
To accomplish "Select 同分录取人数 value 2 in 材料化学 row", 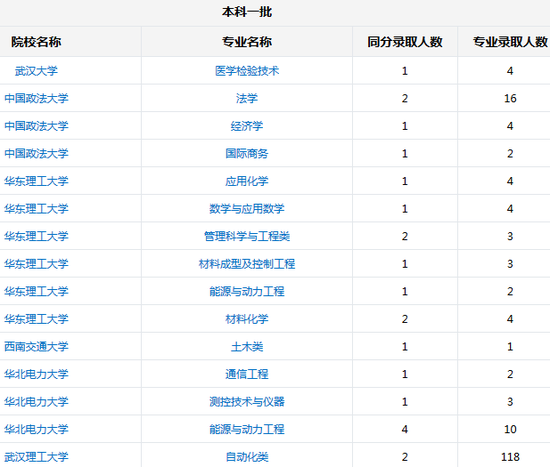I will (405, 319).
